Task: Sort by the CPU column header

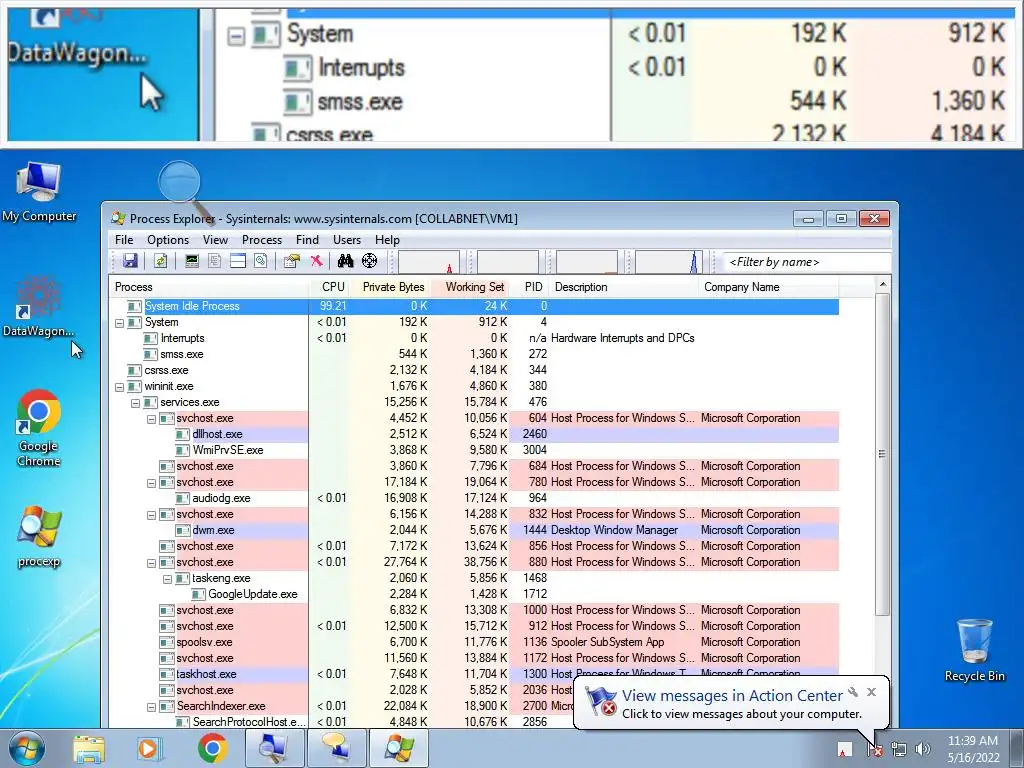Action: coord(329,287)
